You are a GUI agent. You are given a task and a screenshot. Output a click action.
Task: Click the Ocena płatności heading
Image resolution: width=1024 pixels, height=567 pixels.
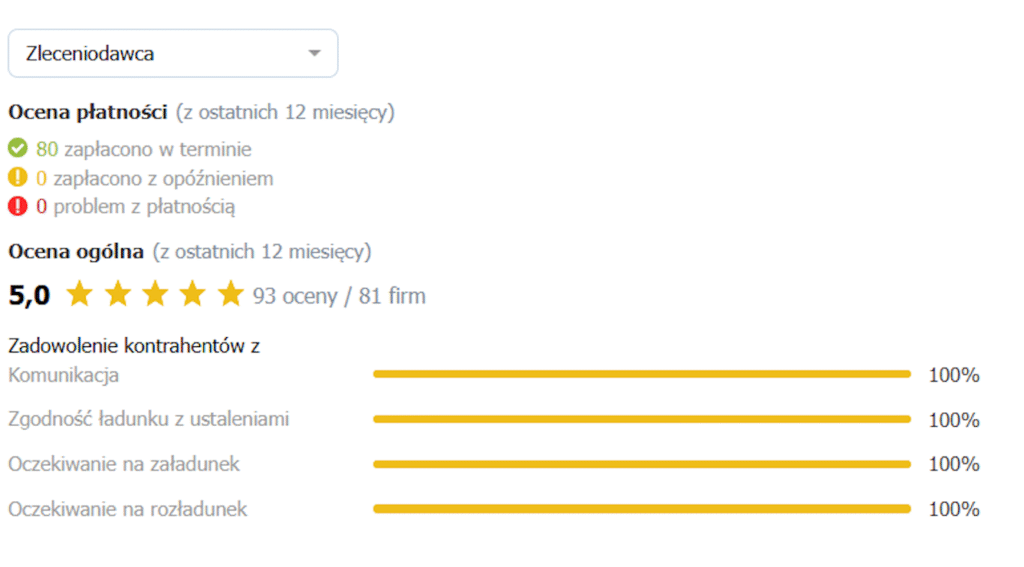[x=87, y=112]
